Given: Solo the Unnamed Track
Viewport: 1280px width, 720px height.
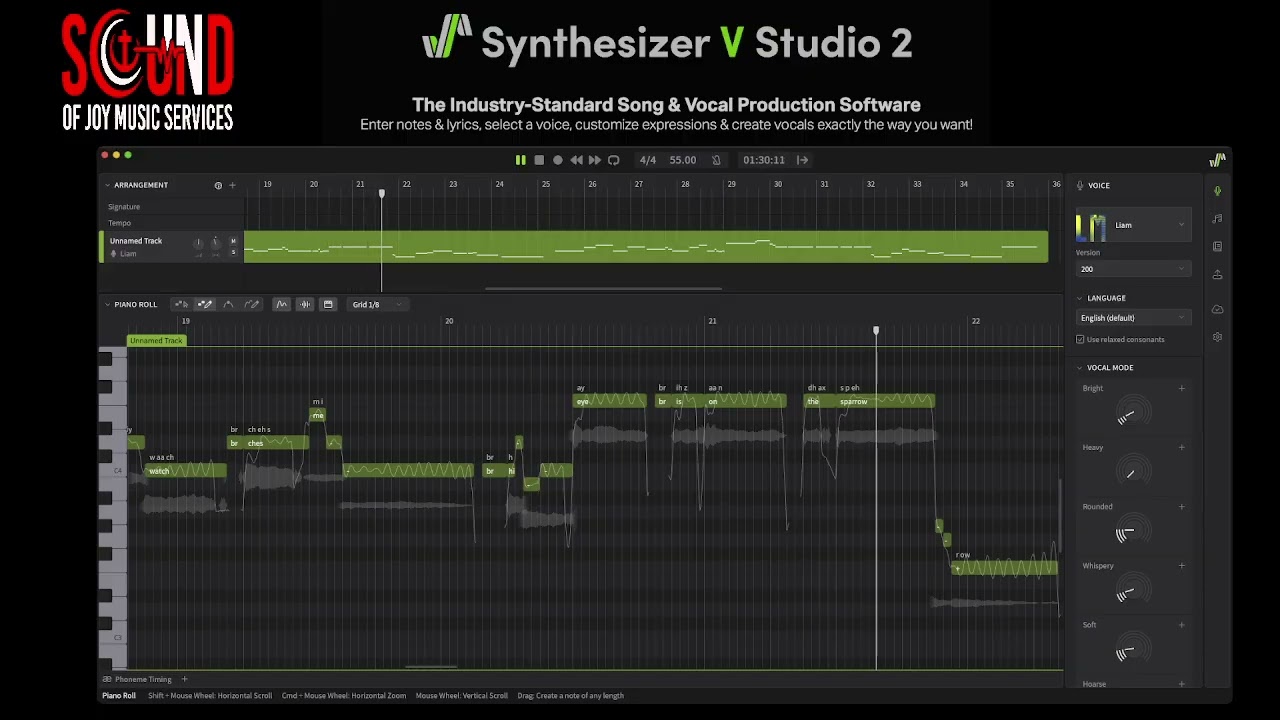Looking at the screenshot, I should [233, 252].
